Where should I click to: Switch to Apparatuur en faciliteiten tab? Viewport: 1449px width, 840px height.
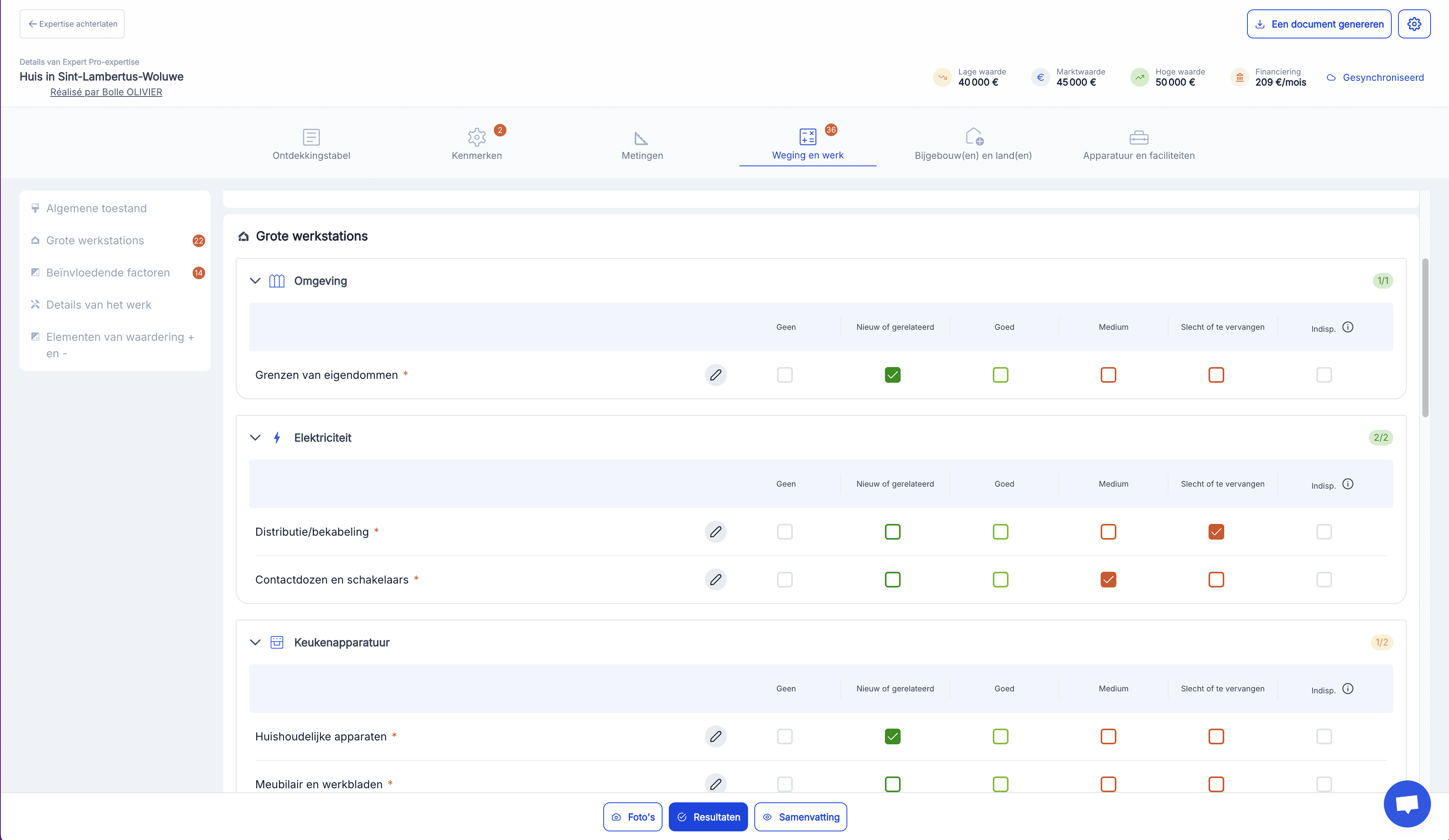pyautogui.click(x=1138, y=144)
